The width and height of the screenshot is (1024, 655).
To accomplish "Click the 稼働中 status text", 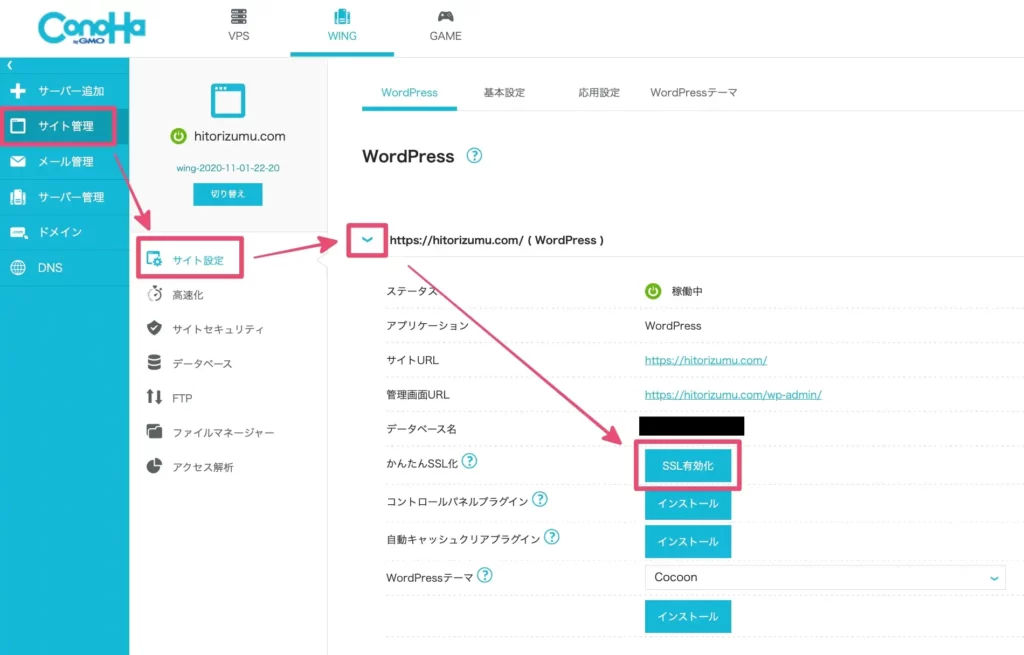I will 687,291.
